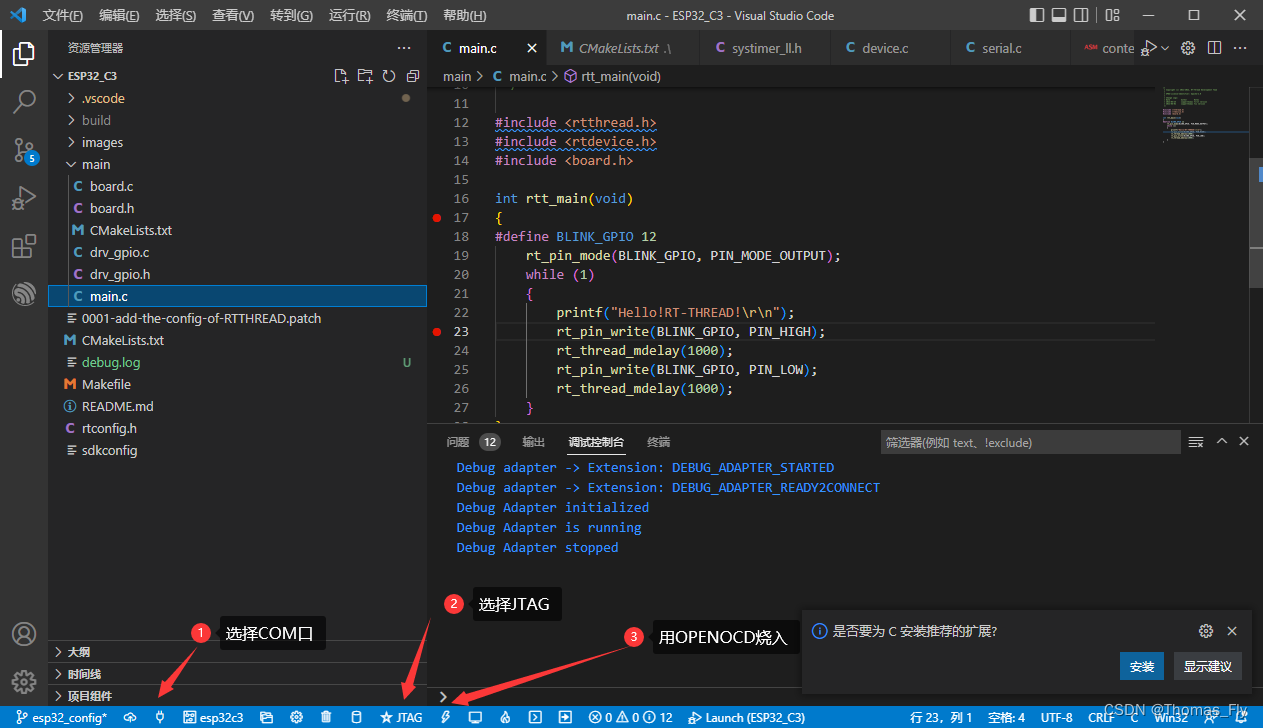Image resolution: width=1263 pixels, height=728 pixels.
Task: Collapse all folders in explorer
Action: pos(411,76)
